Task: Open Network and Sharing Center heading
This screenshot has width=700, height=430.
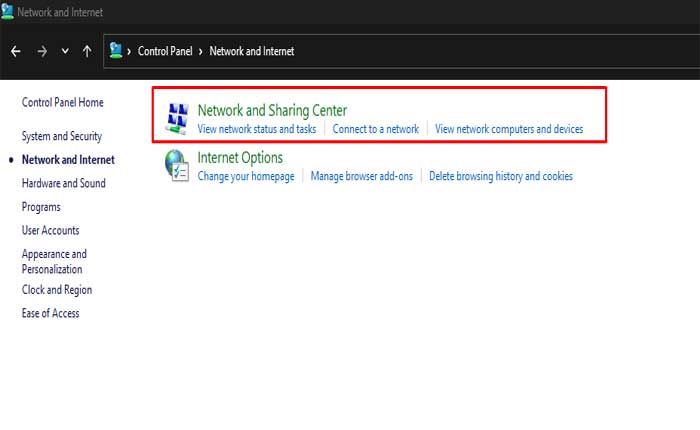Action: pos(272,110)
